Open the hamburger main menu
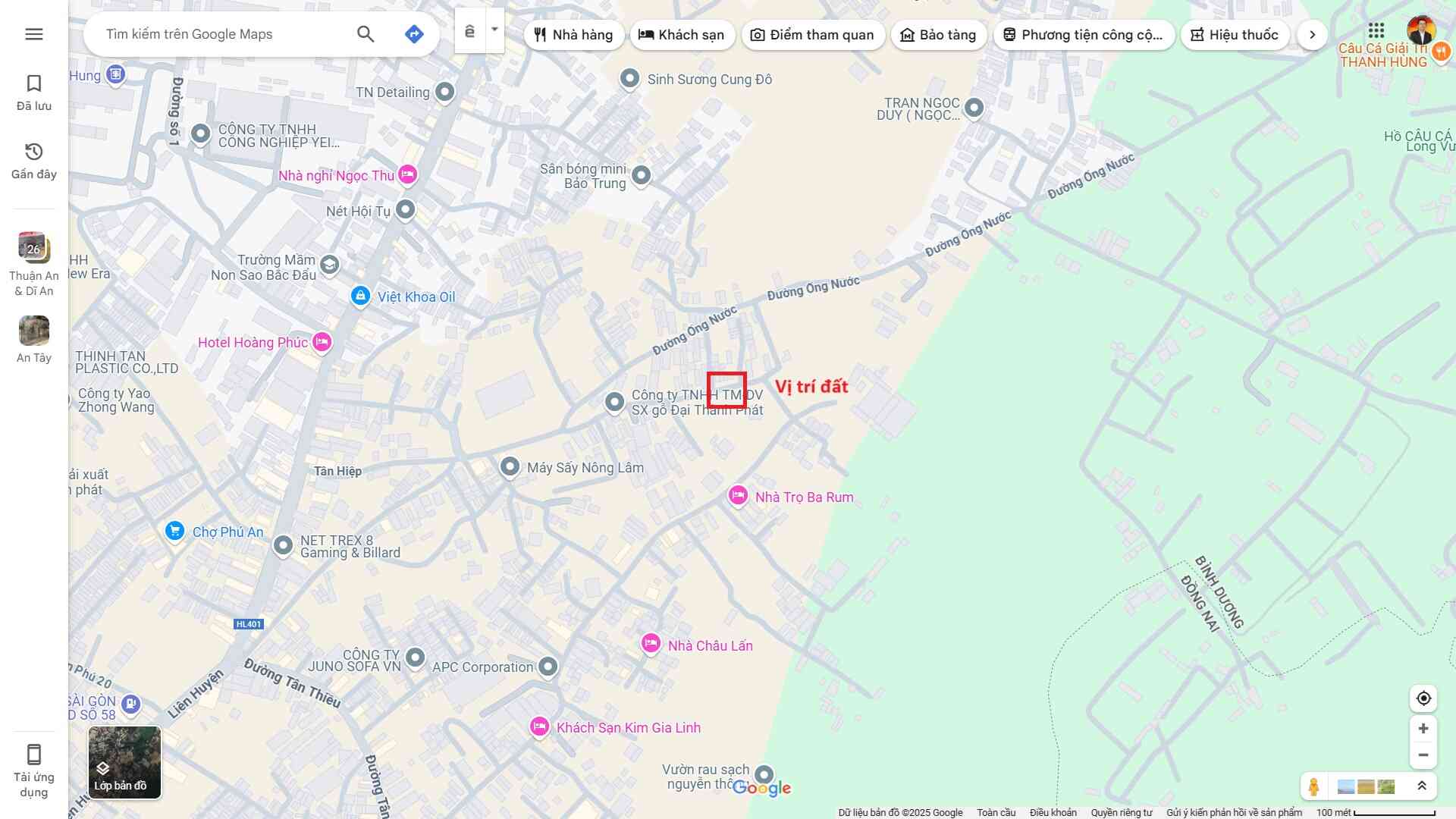 coord(34,34)
